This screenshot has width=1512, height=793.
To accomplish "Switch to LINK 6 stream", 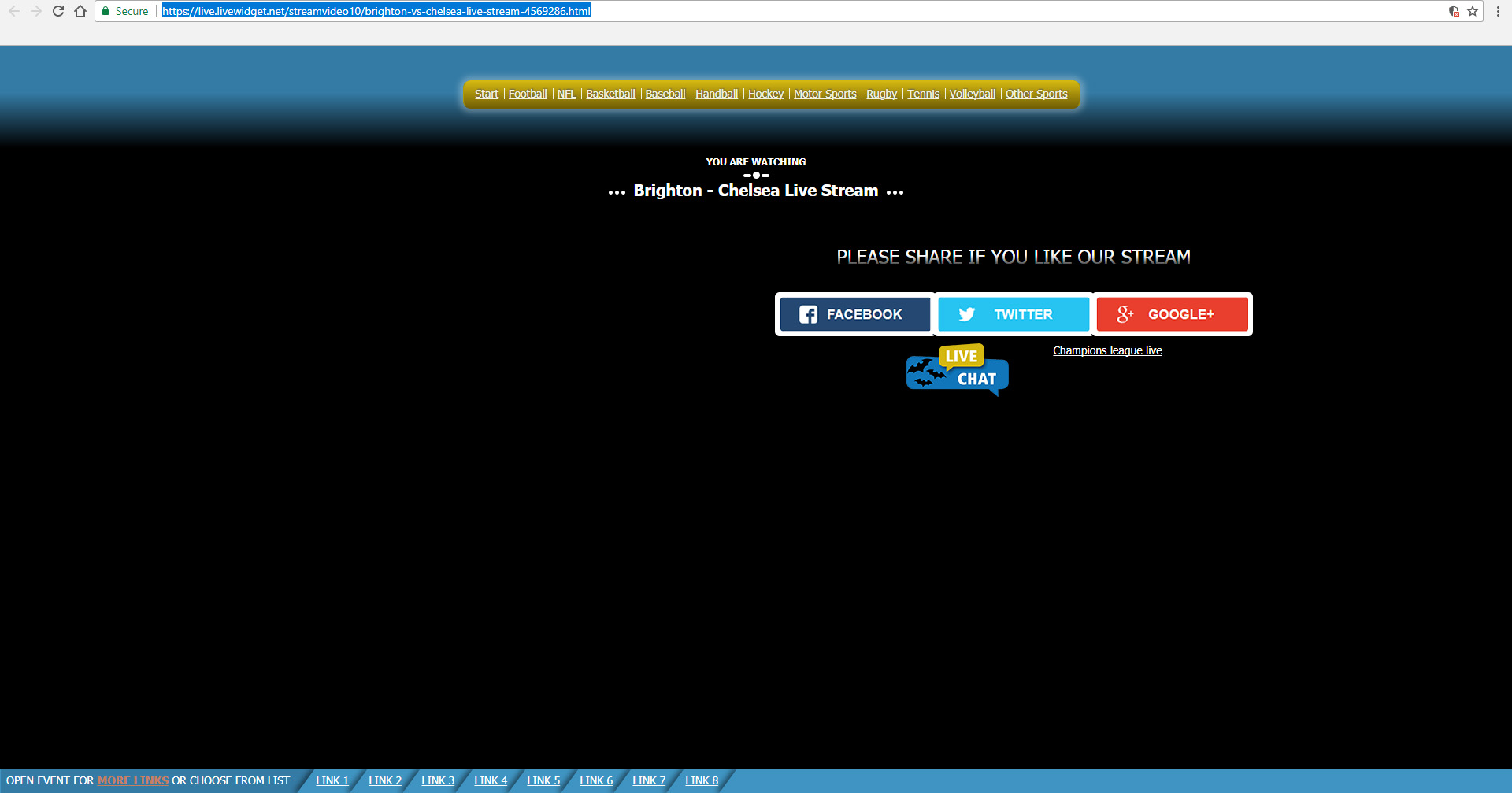I will 596,780.
